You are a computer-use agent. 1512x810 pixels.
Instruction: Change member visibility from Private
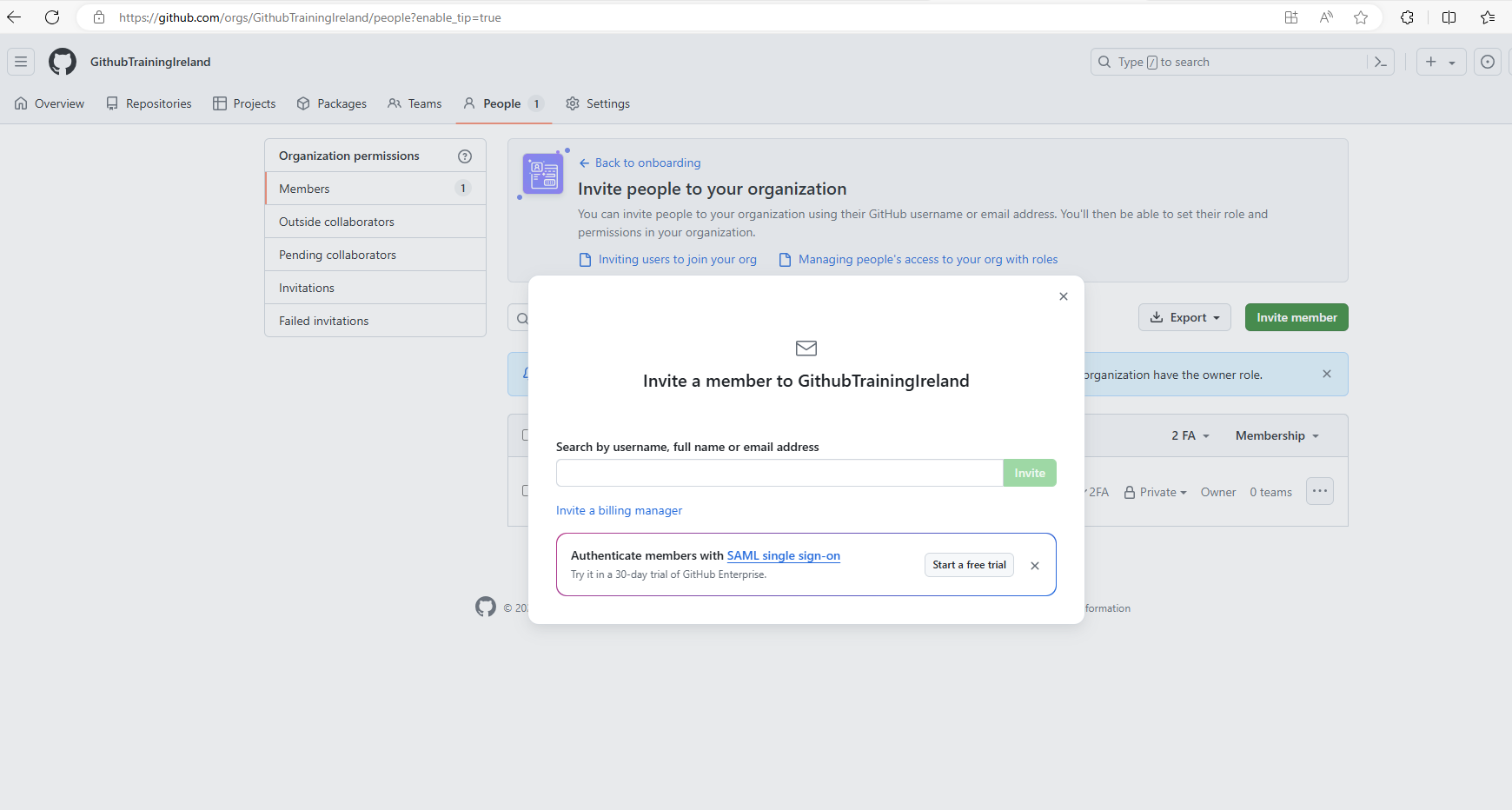click(1156, 492)
